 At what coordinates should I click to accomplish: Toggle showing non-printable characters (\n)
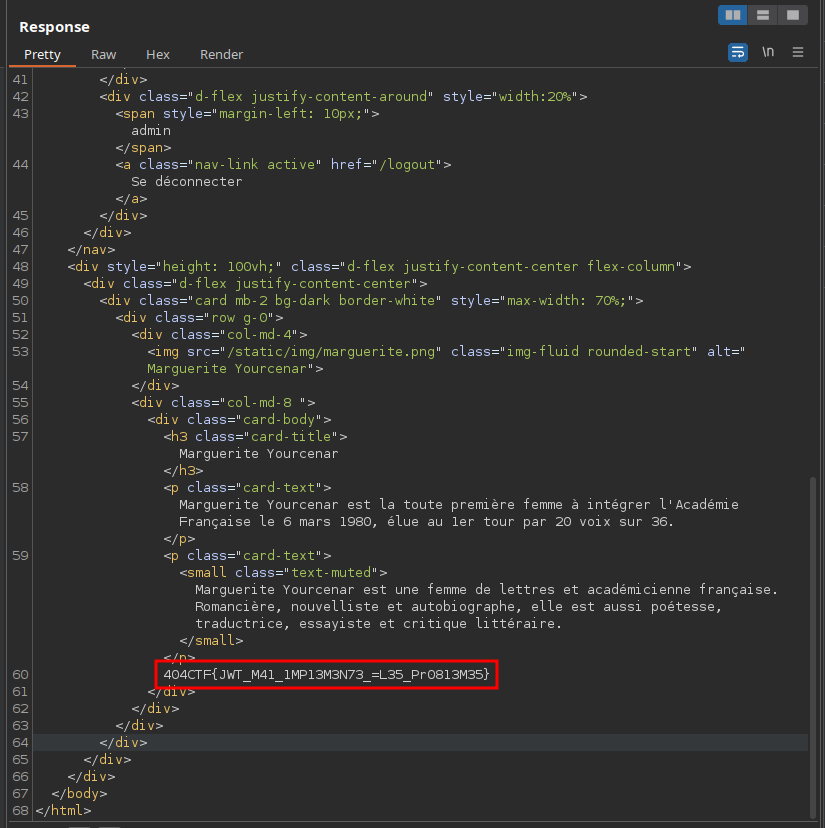click(x=768, y=52)
